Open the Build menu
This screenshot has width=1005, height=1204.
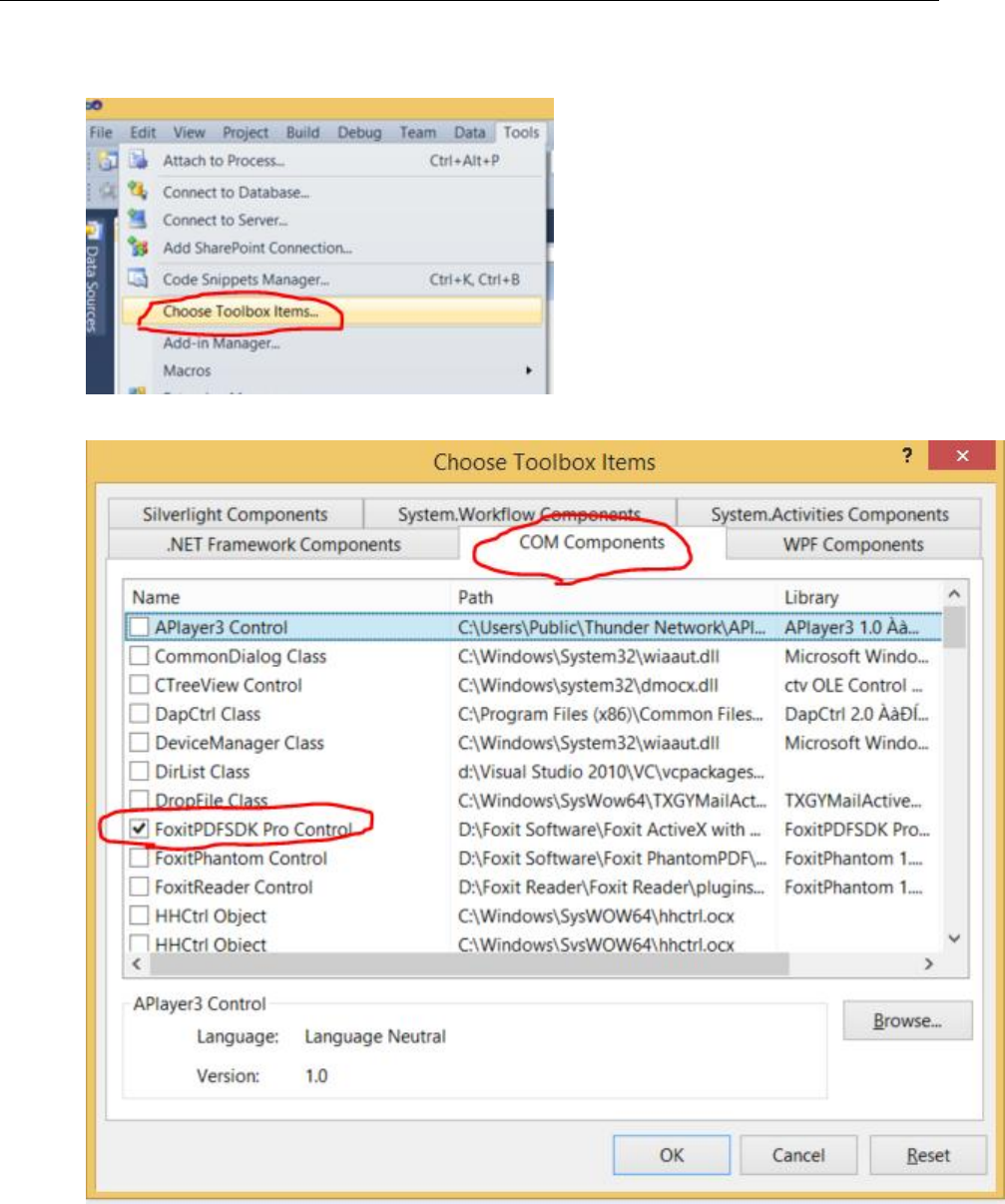pyautogui.click(x=302, y=132)
